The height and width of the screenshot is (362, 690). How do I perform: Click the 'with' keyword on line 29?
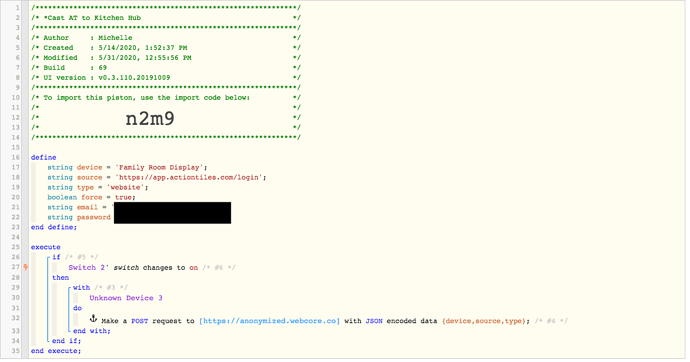pos(81,288)
